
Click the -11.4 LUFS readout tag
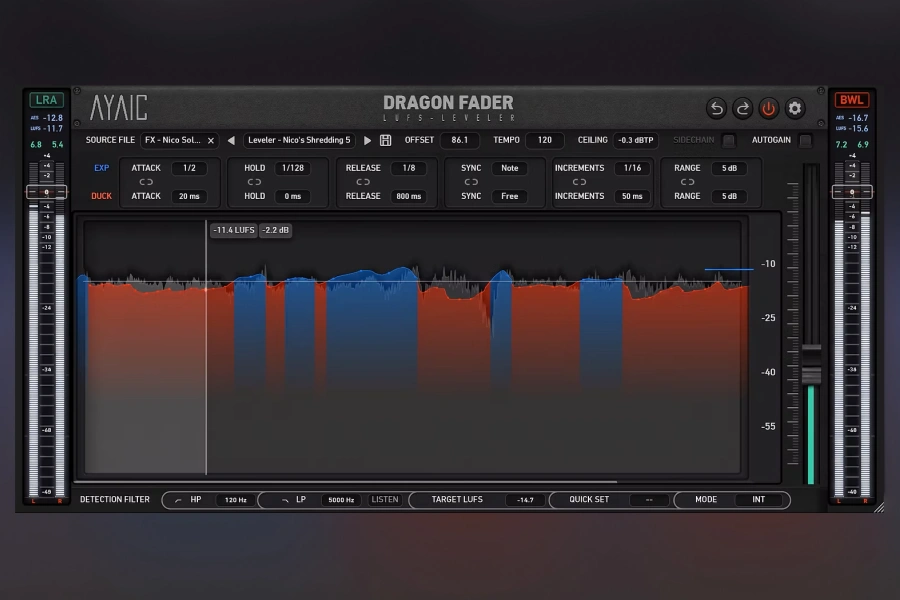[x=234, y=230]
